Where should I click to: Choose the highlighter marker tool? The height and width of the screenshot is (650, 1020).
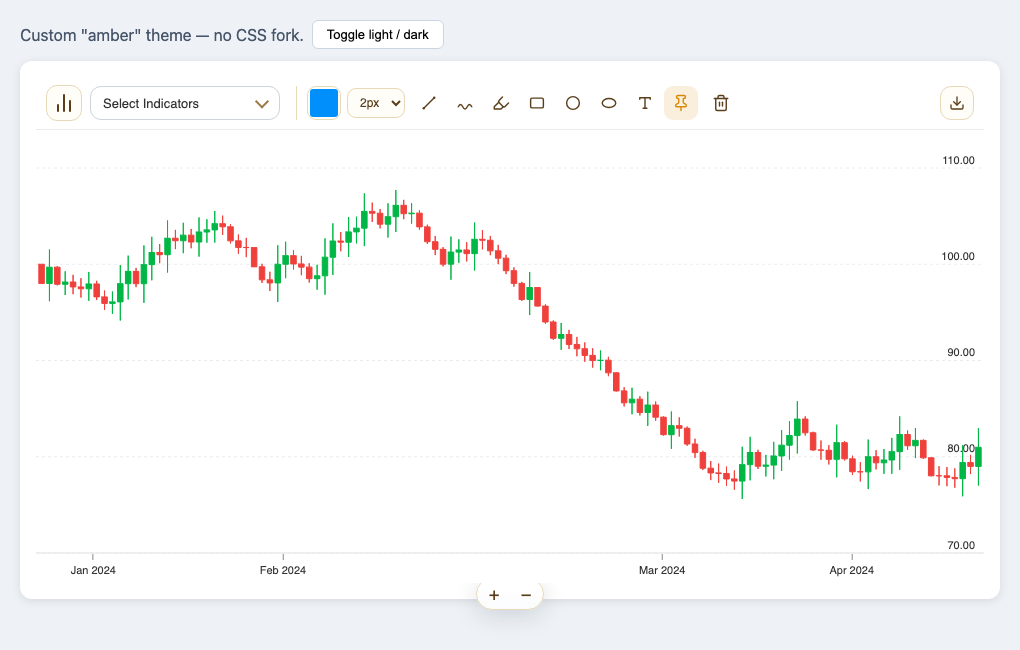coord(501,103)
